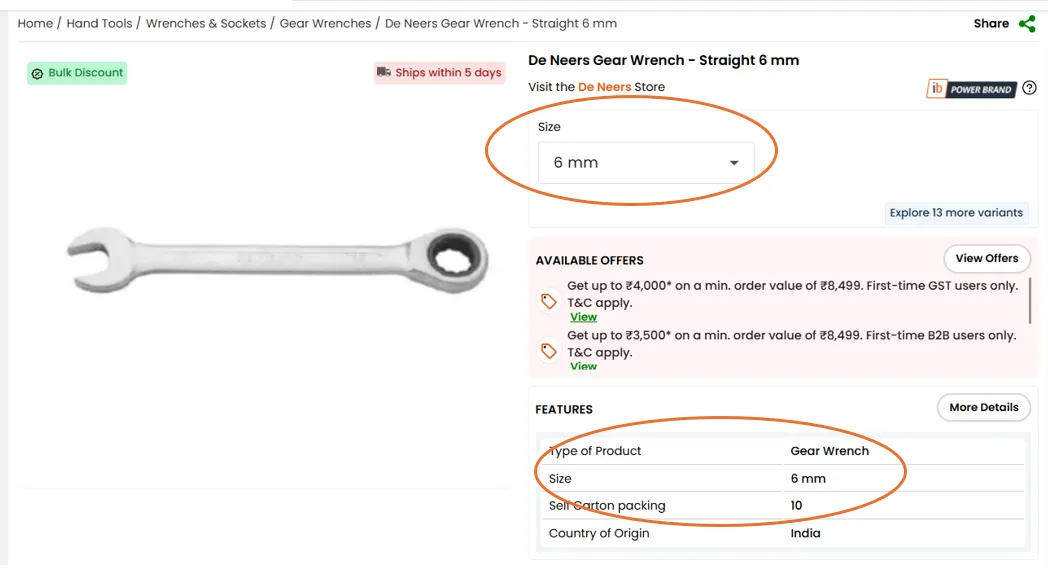Click the More Details button
The image size is (1048, 570).
coord(983,407)
